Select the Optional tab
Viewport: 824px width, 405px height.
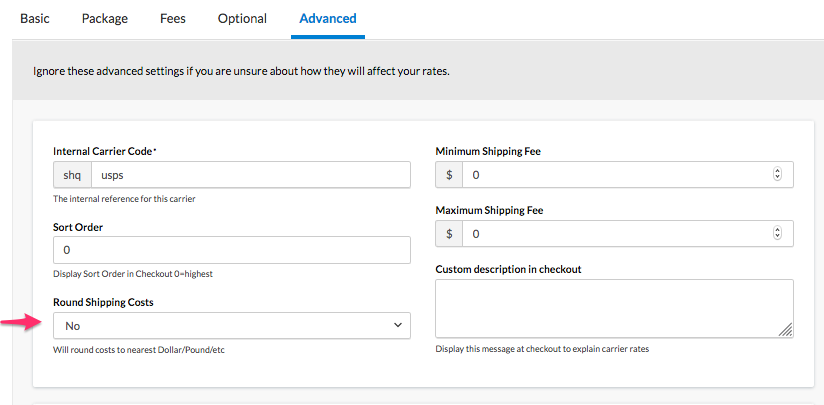(242, 19)
